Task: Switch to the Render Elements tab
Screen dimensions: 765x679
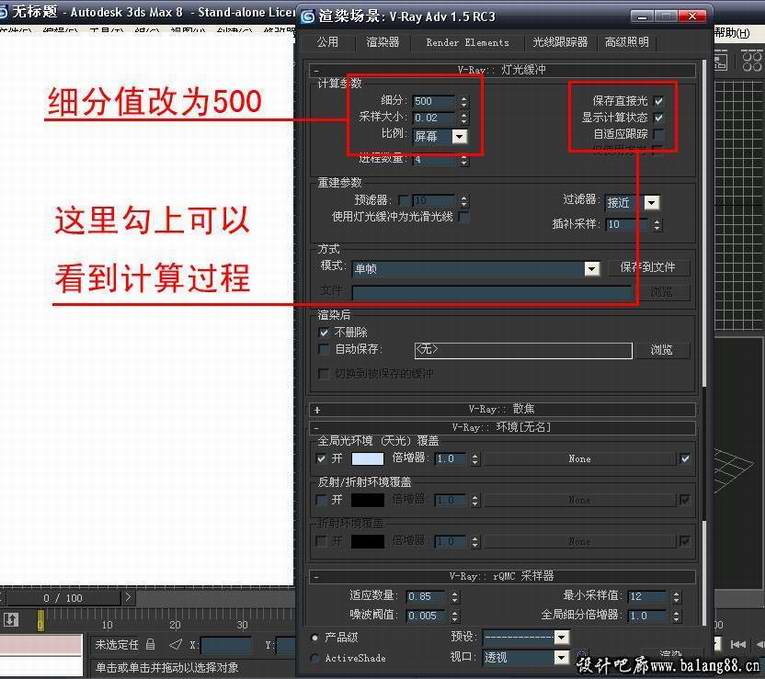Action: [467, 42]
